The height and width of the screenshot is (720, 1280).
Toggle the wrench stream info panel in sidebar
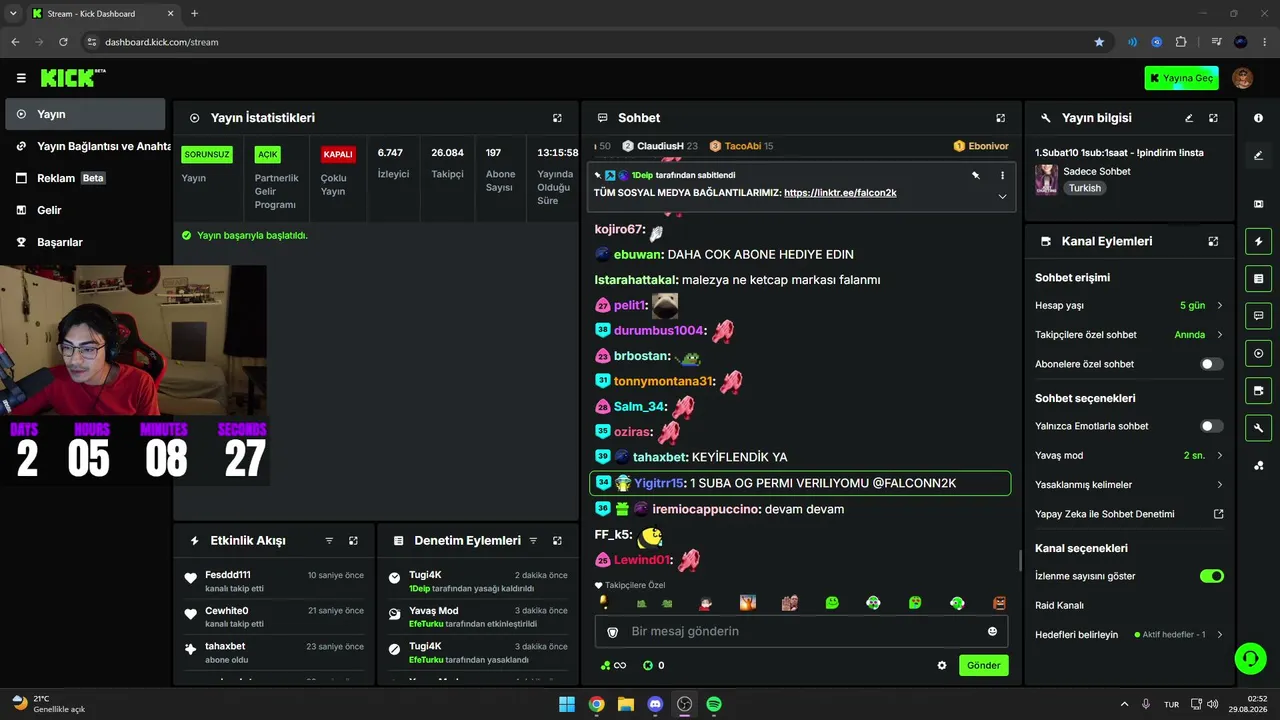click(x=1258, y=428)
